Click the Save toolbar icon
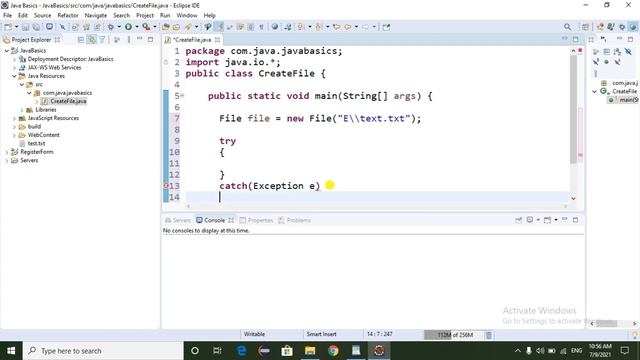Screen dimensions: 640x360 coord(25,27)
